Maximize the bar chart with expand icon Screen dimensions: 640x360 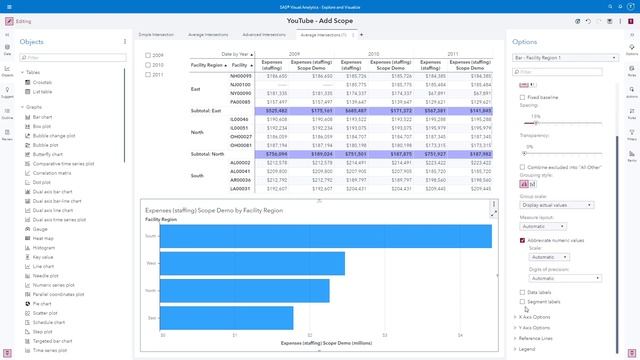point(493,213)
